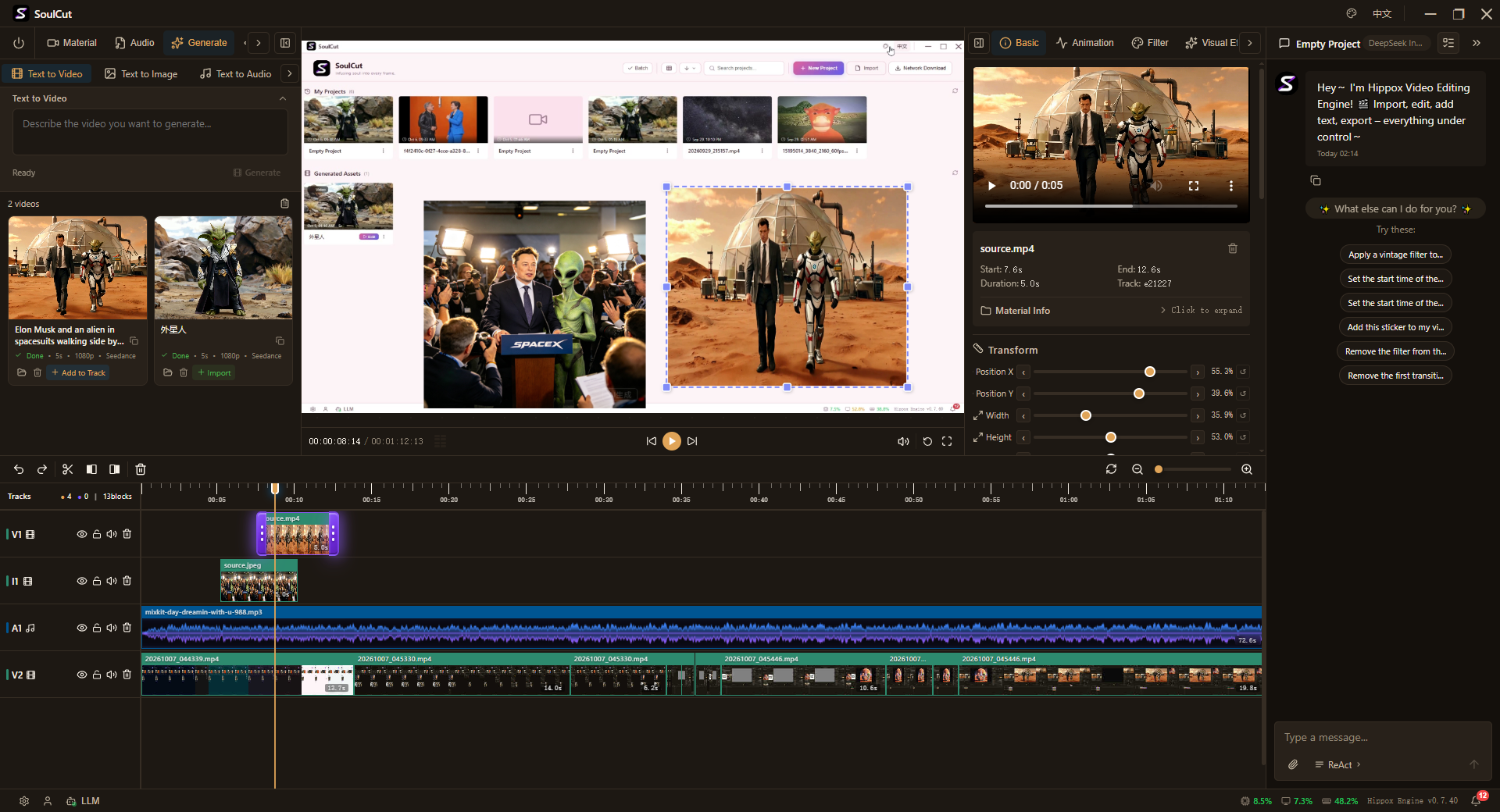Expand the chat panel double chevron

[x=1477, y=43]
